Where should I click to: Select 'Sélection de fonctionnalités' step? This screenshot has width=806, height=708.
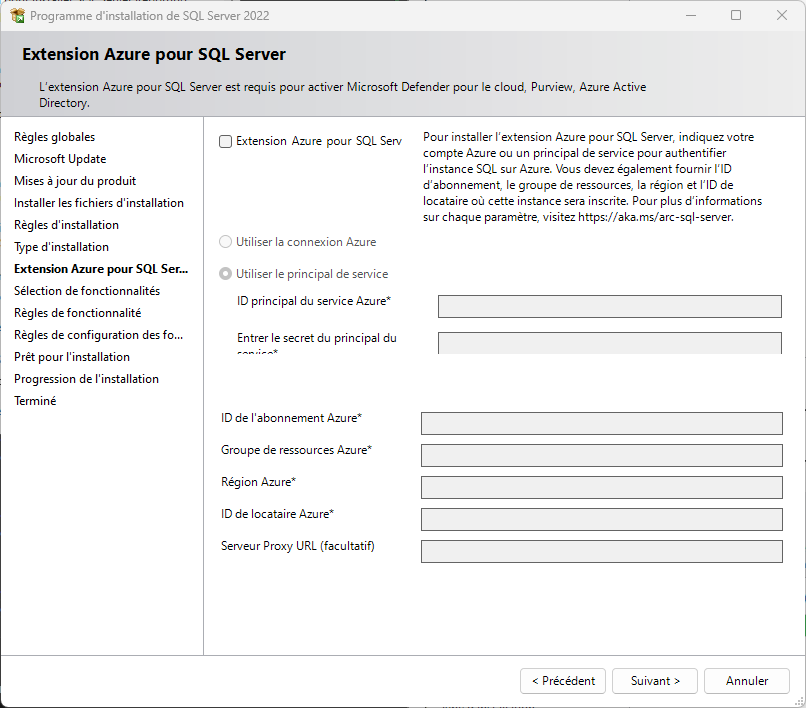87,291
